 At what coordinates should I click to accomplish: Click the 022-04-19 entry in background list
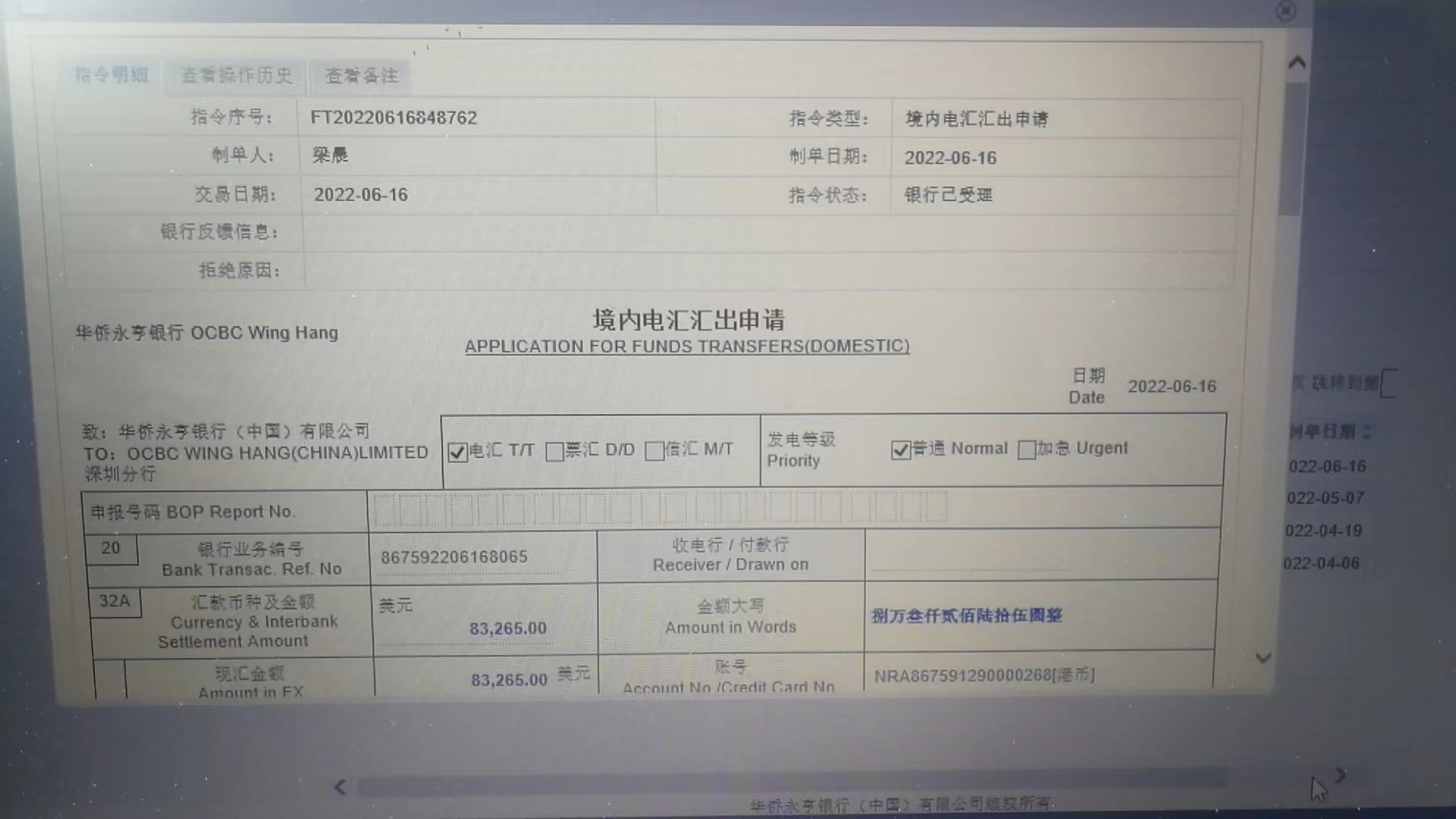[x=1323, y=531]
